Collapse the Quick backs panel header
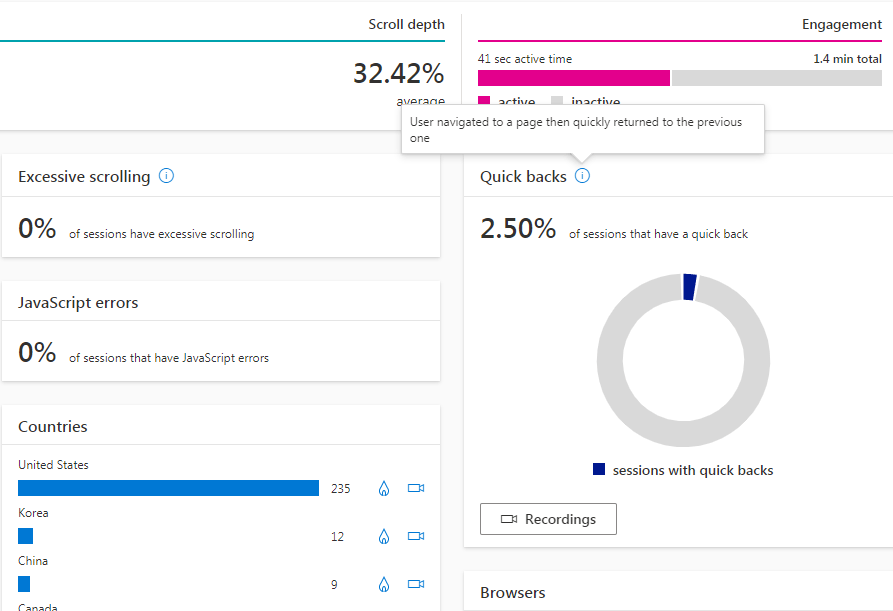The height and width of the screenshot is (611, 893). (x=524, y=176)
